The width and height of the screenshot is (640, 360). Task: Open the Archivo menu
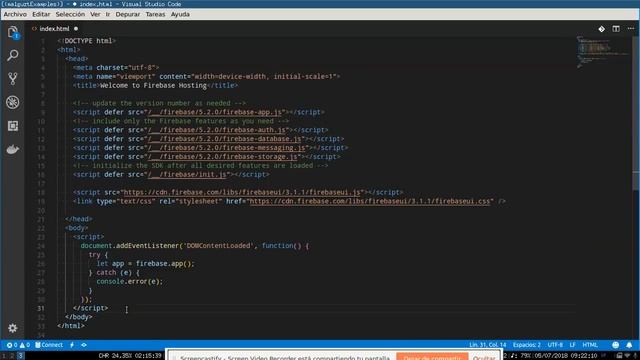[x=15, y=14]
